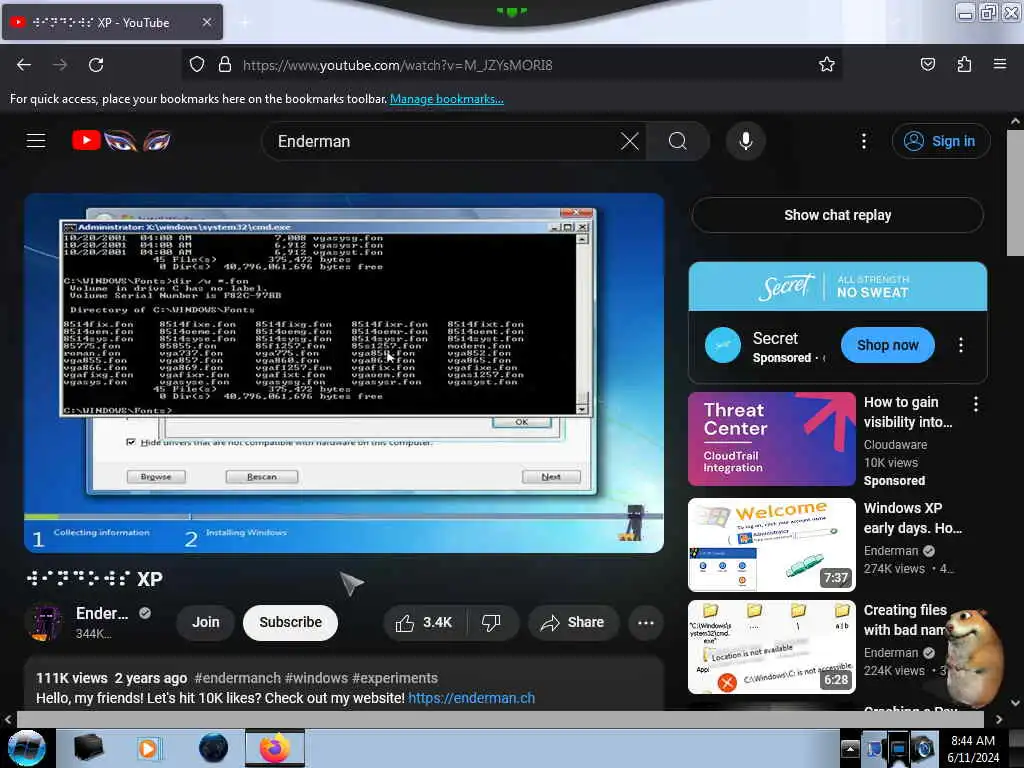Close the YouTube browser tab
The width and height of the screenshot is (1024, 768).
[x=207, y=22]
